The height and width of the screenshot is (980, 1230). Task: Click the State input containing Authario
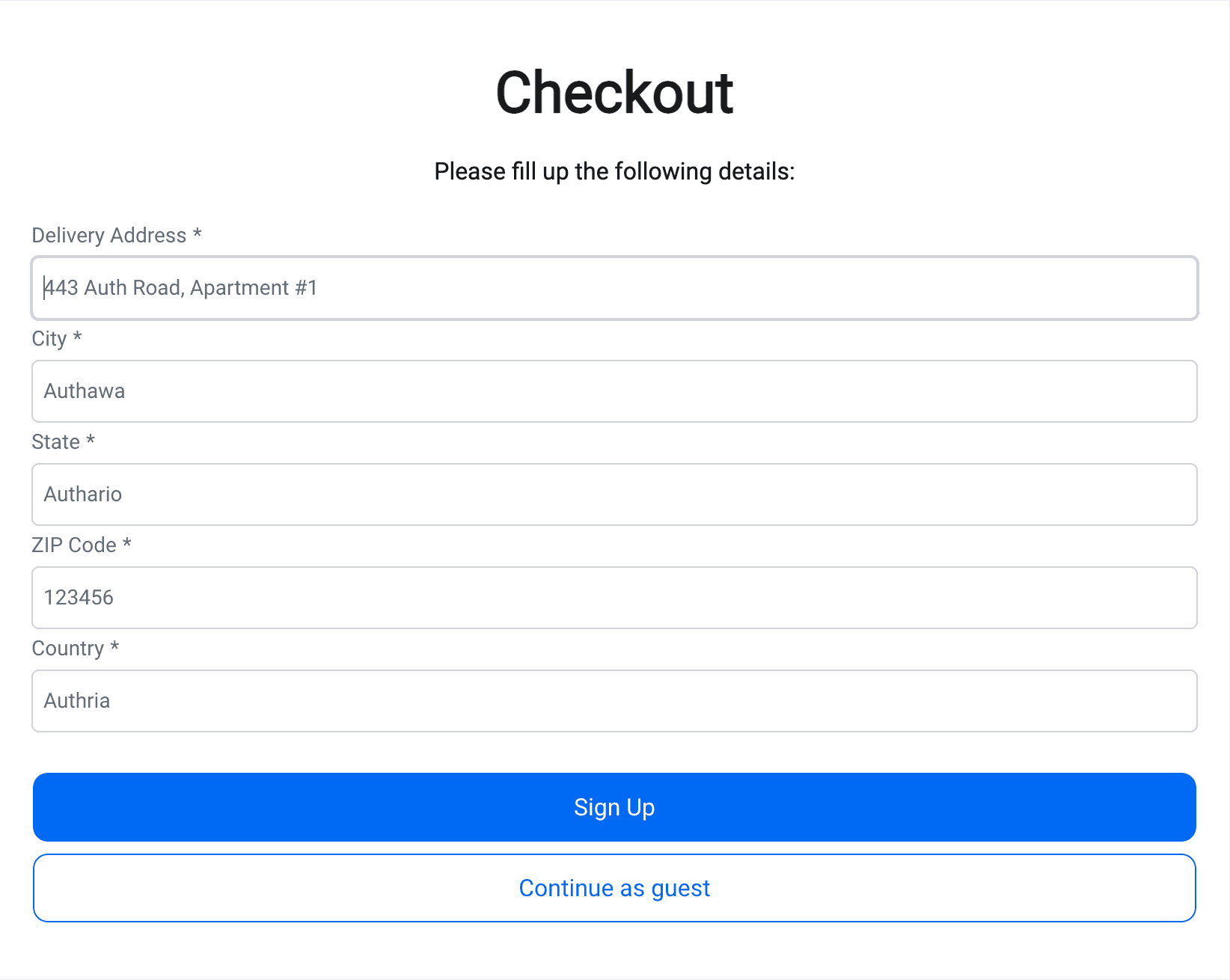coord(614,494)
